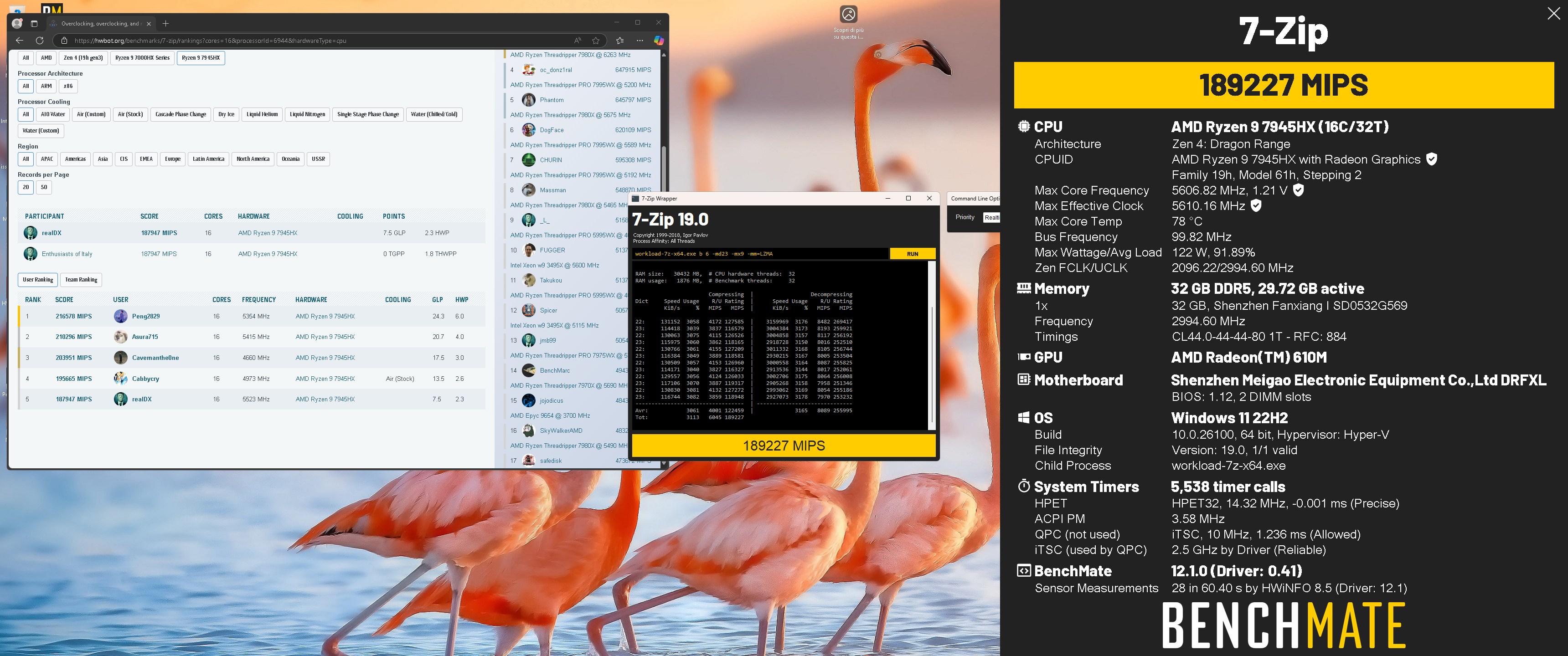Image resolution: width=1568 pixels, height=656 pixels.
Task: Filter cooling by Dry Ice
Action: click(x=227, y=114)
